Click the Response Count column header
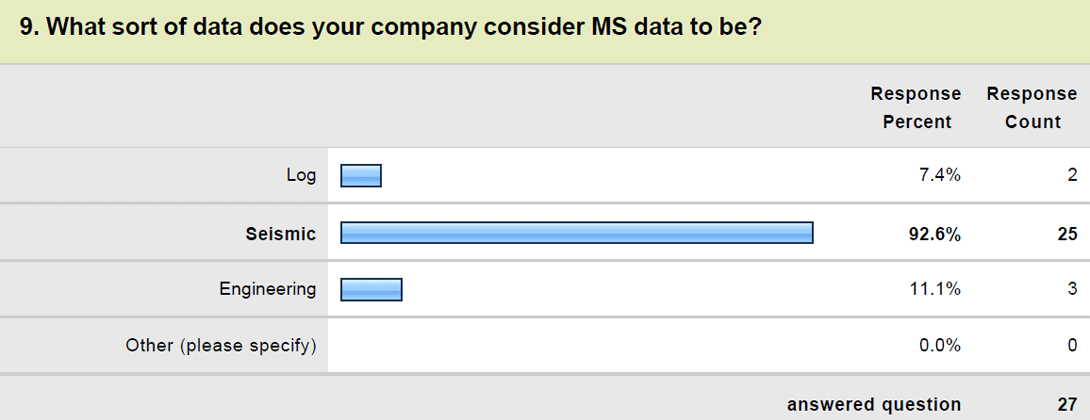 click(1032, 108)
